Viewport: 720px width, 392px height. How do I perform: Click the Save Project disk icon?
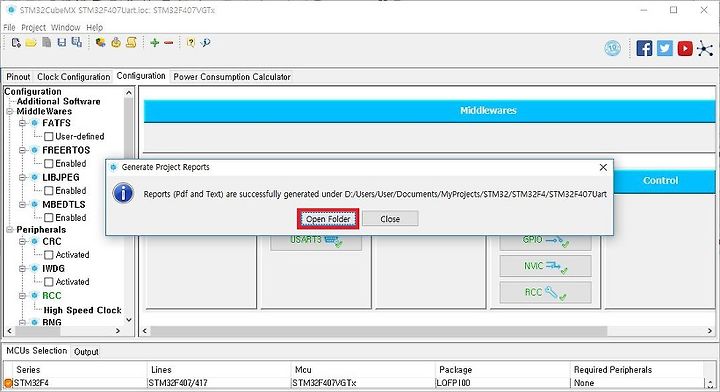pyautogui.click(x=62, y=43)
